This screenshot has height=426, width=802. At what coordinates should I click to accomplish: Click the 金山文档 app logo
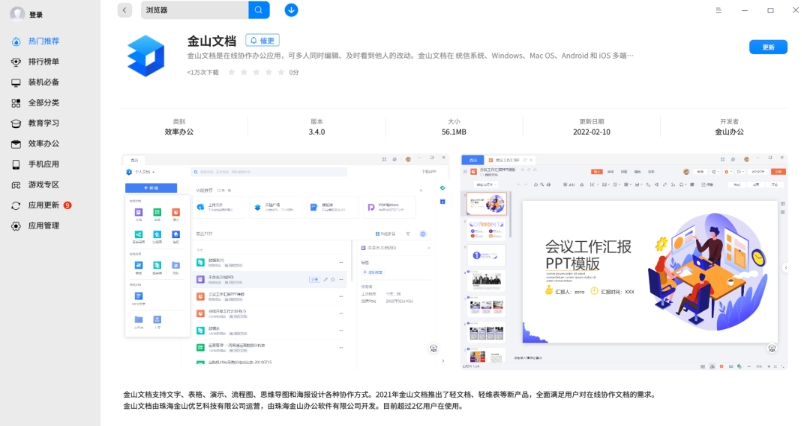[146, 56]
